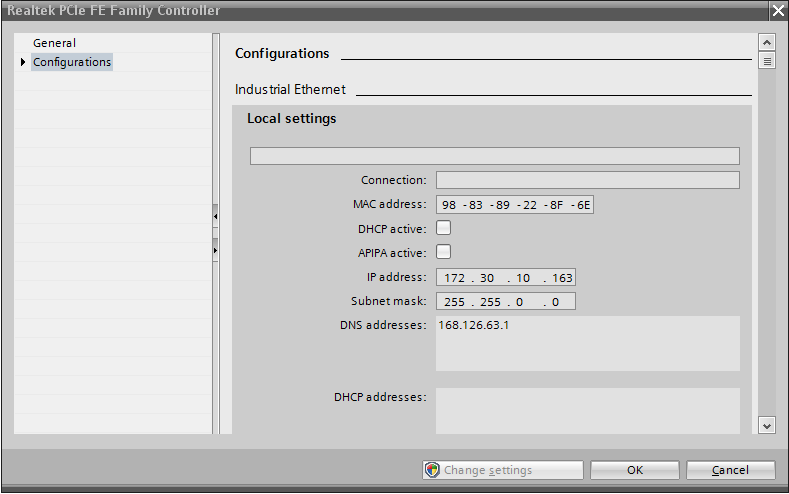Collapse the navigation pane with left arrow
The width and height of the screenshot is (789, 494).
point(215,216)
